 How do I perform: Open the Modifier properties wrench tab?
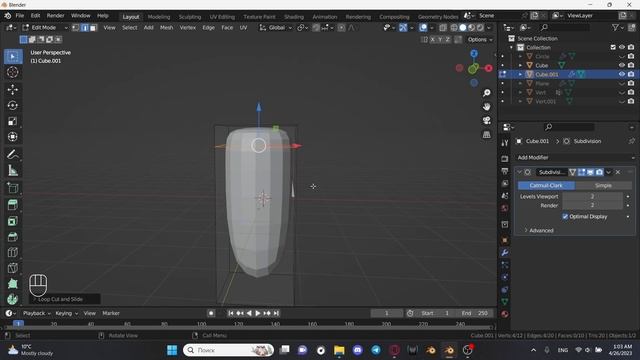coord(505,253)
